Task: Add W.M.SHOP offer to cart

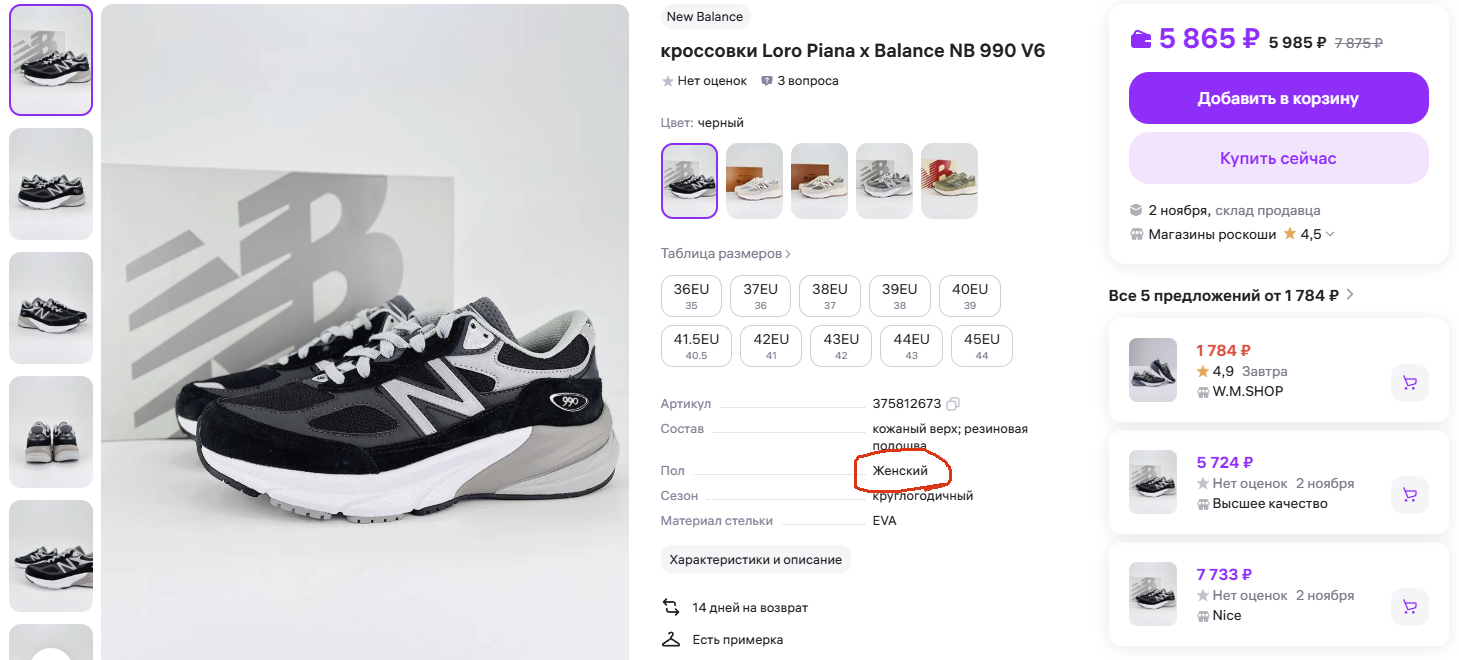Action: point(1409,383)
